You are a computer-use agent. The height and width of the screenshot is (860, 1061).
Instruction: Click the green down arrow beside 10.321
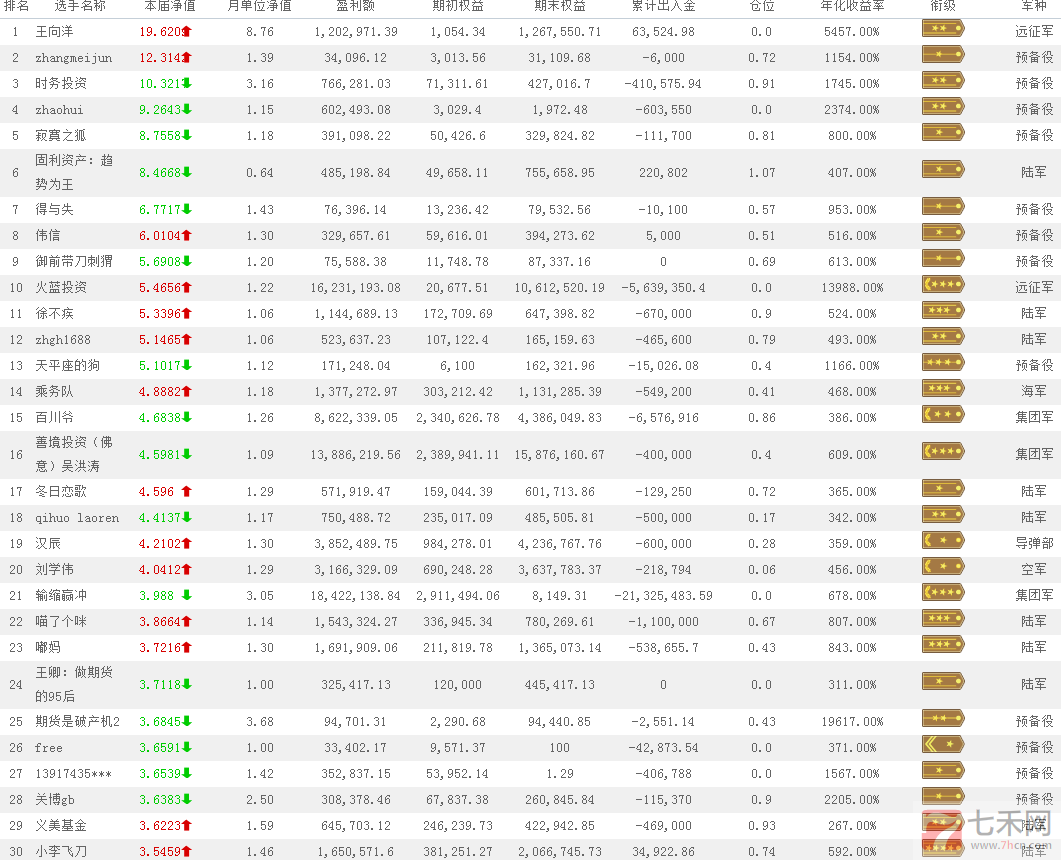(x=187, y=83)
